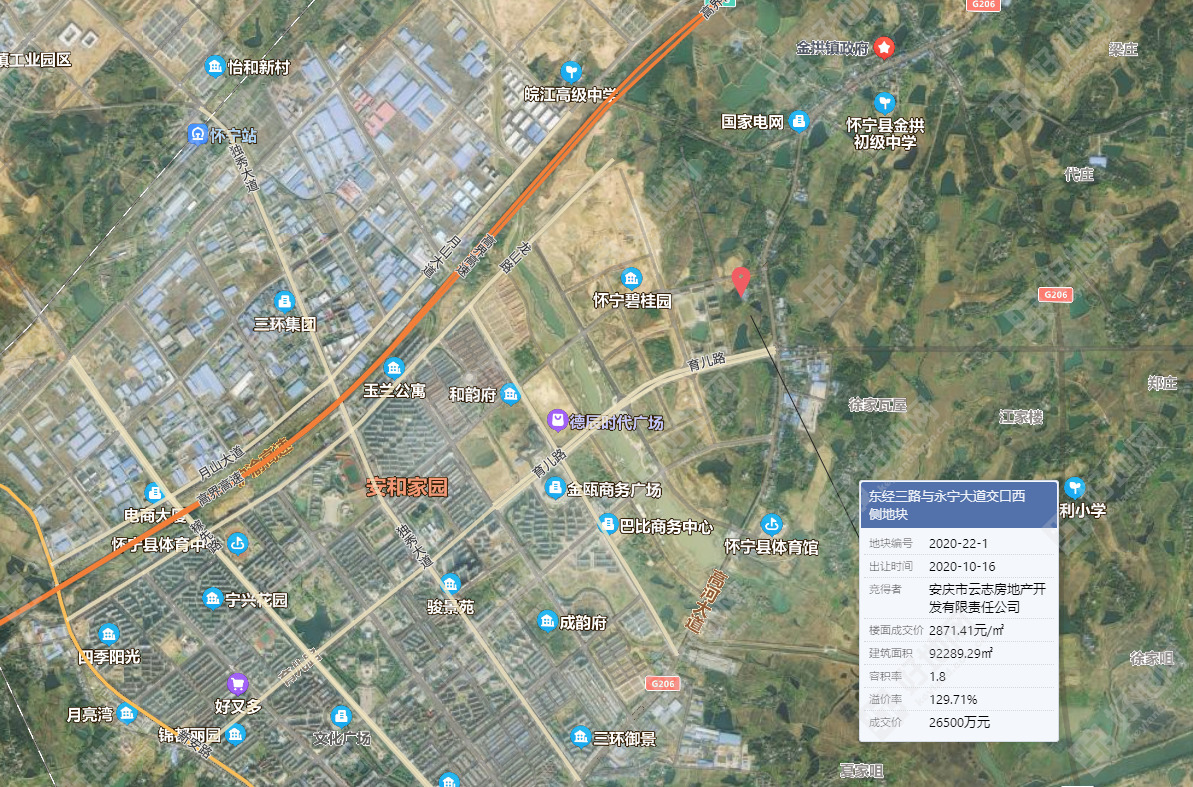This screenshot has width=1193, height=787.
Task: Click the 安和家园 area label
Action: click(406, 488)
